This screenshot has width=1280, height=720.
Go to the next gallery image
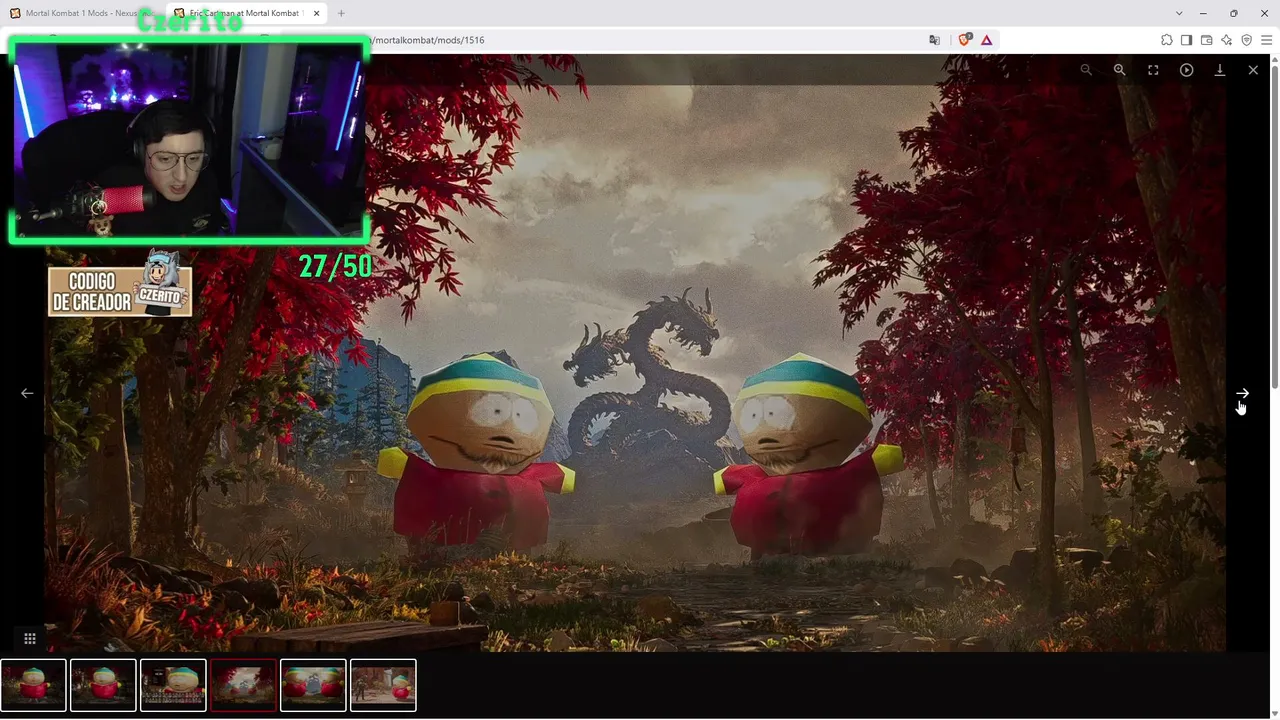pos(1242,393)
